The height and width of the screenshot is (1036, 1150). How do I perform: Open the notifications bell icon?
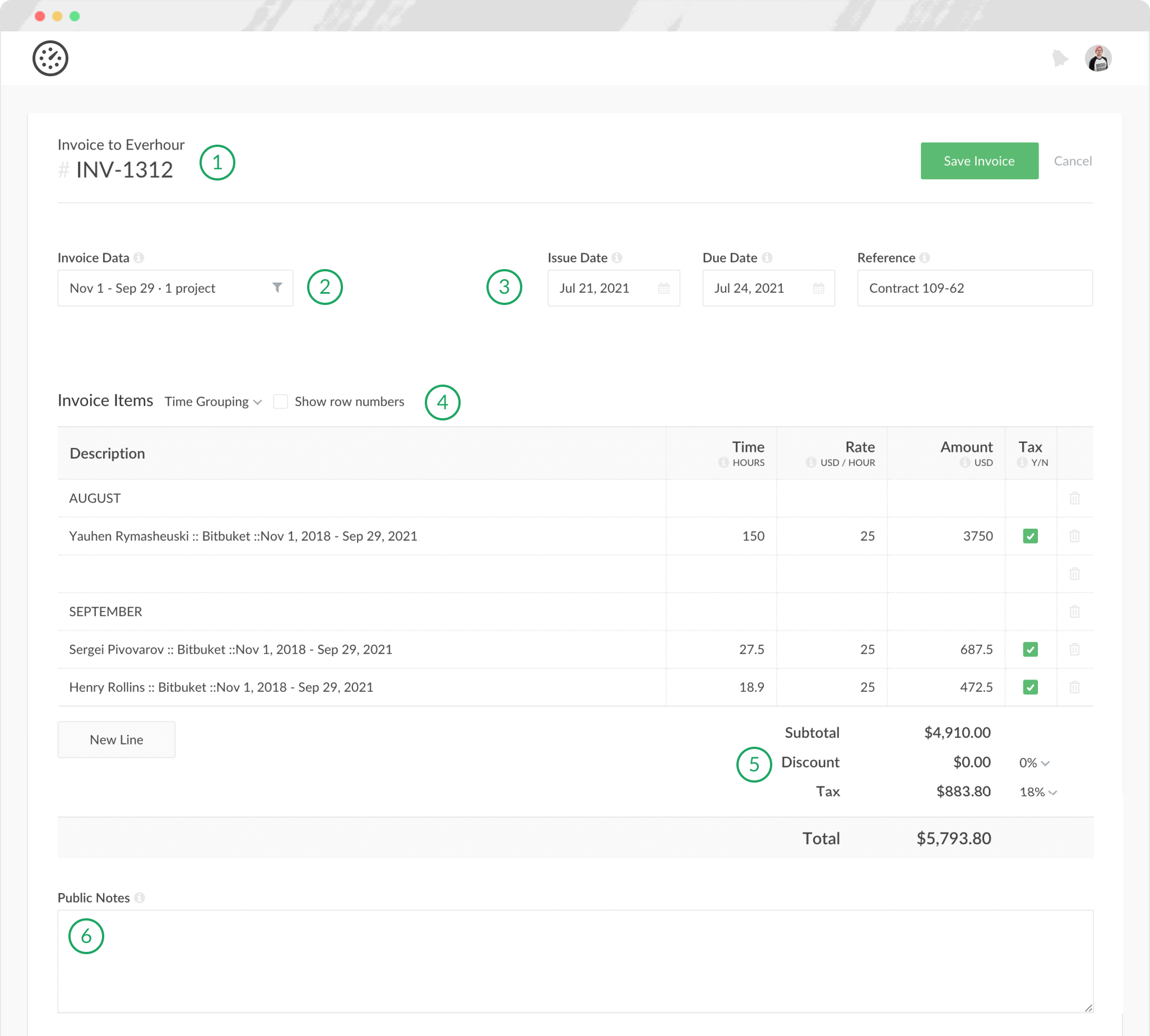[1060, 58]
